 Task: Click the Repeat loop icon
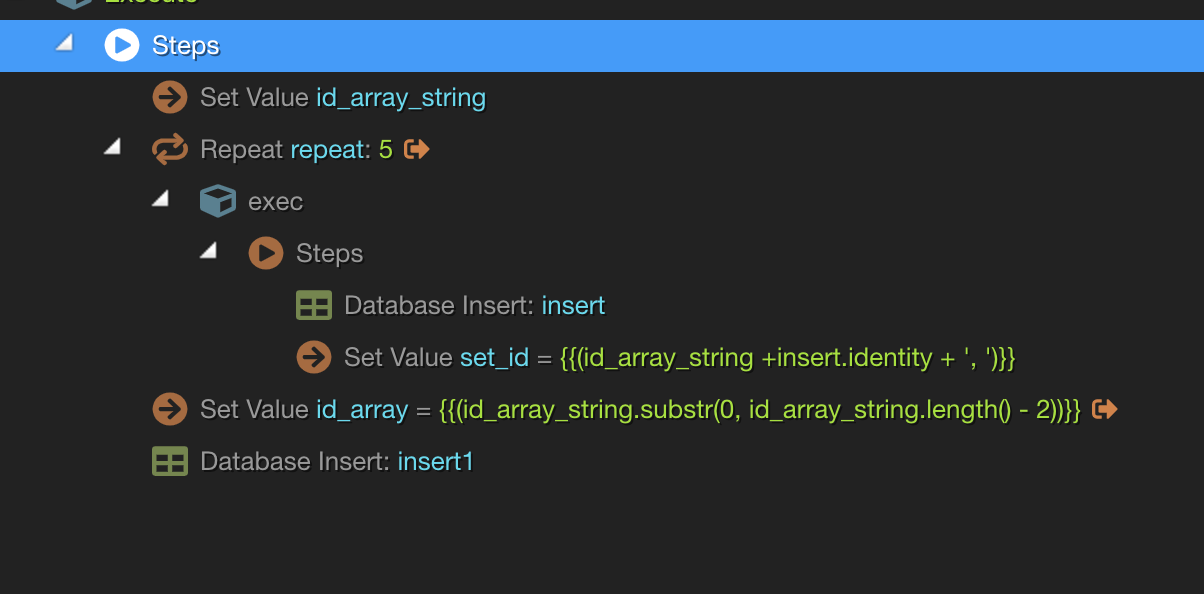coord(170,149)
